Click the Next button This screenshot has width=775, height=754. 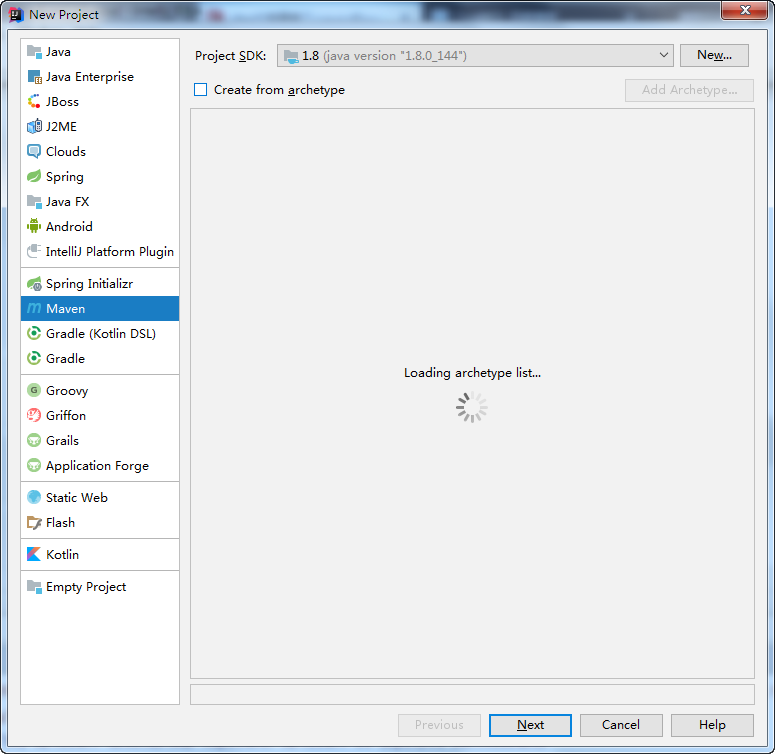[x=530, y=725]
